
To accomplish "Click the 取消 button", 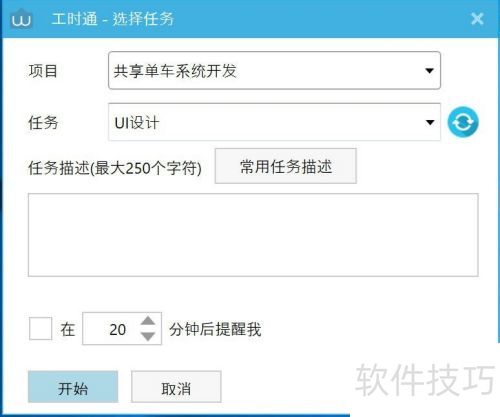I will click(x=176, y=387).
